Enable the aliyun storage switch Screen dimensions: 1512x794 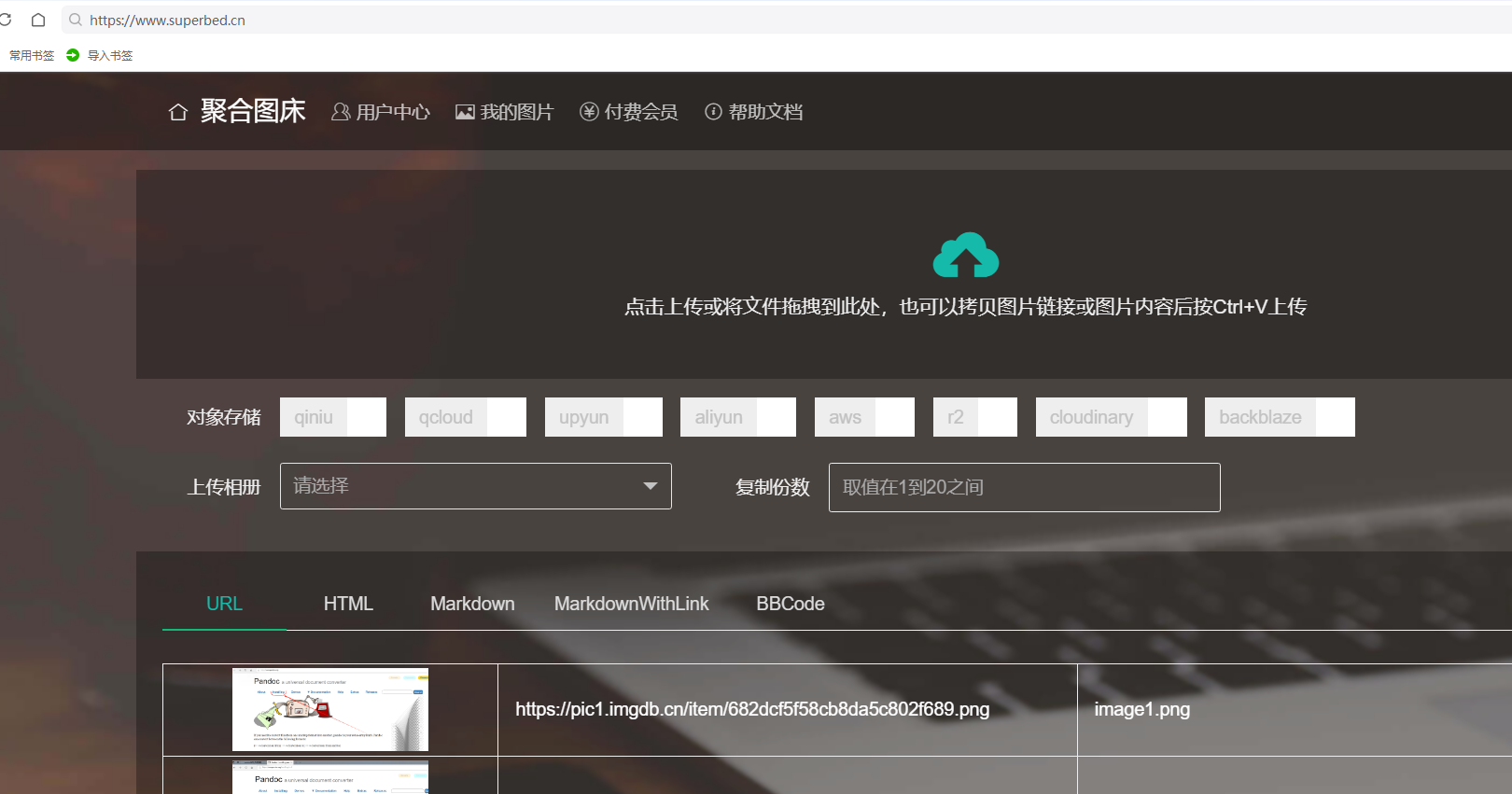coord(738,417)
